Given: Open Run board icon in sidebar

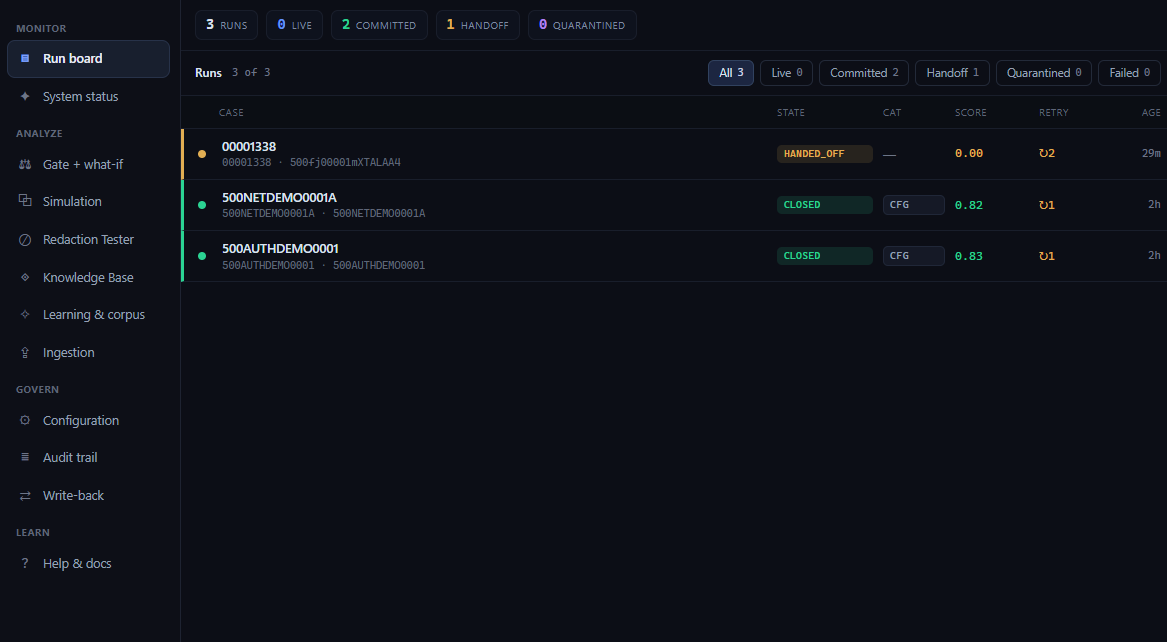Looking at the screenshot, I should 25,58.
